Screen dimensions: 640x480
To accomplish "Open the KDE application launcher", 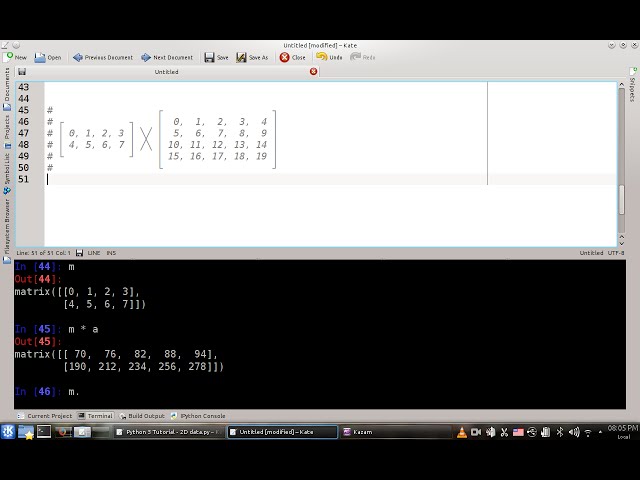I will point(8,432).
